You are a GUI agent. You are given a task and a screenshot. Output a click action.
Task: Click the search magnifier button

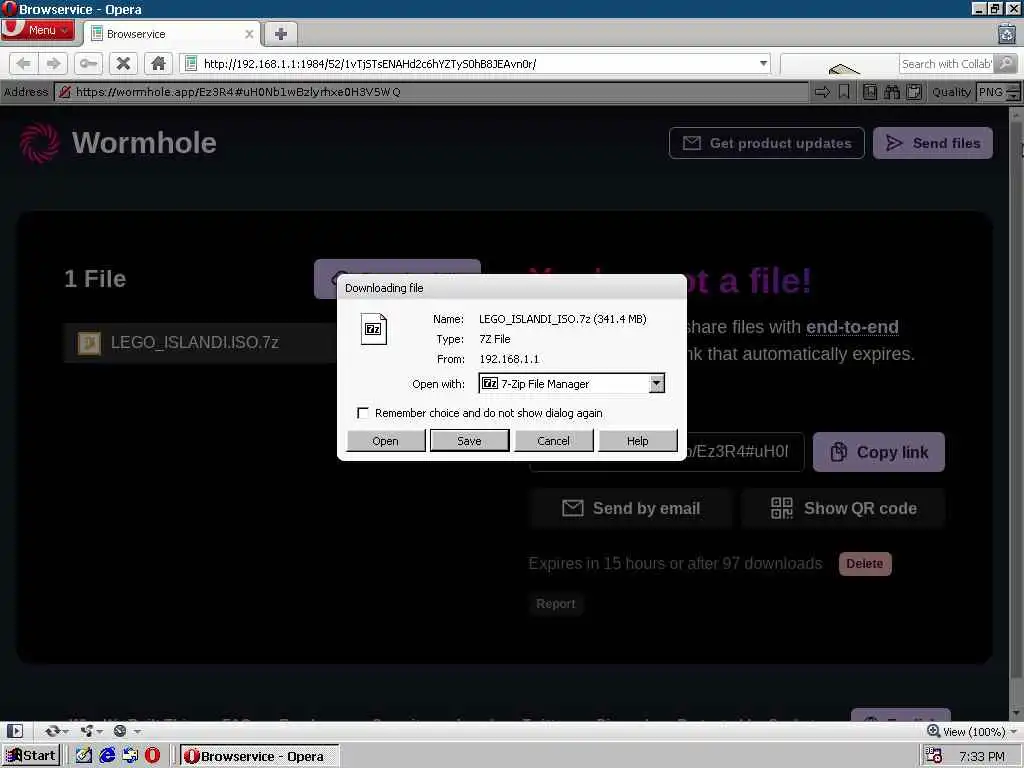click(x=1006, y=63)
